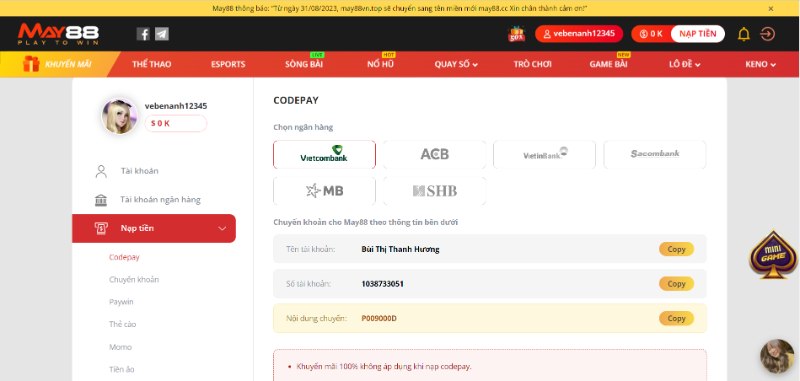This screenshot has height=381, width=800.
Task: Click the transfer code P009000D text
Action: pyautogui.click(x=379, y=319)
